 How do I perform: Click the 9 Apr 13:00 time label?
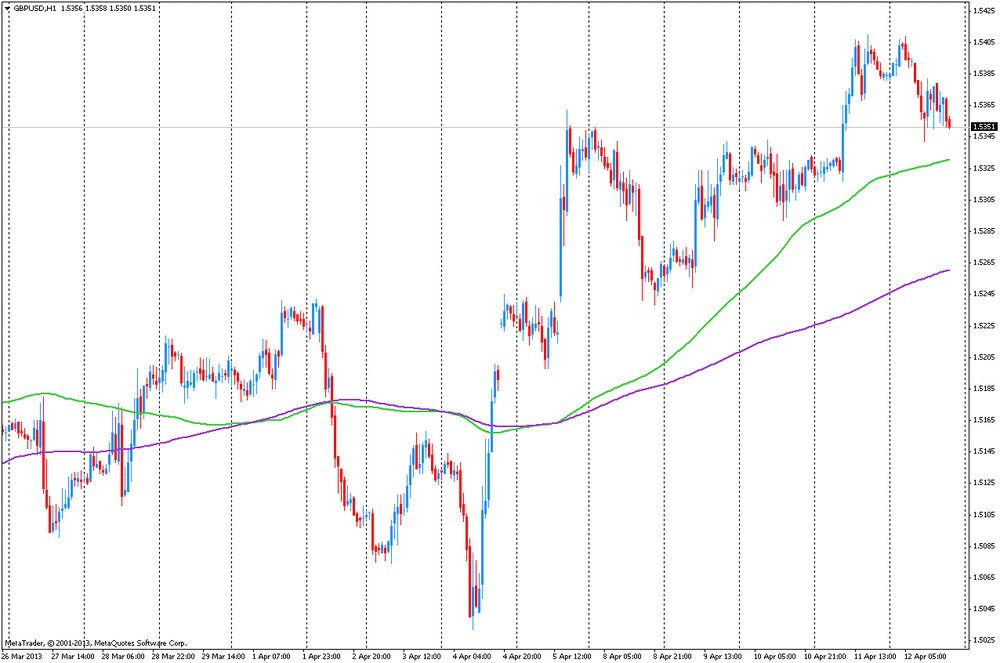pyautogui.click(x=723, y=656)
